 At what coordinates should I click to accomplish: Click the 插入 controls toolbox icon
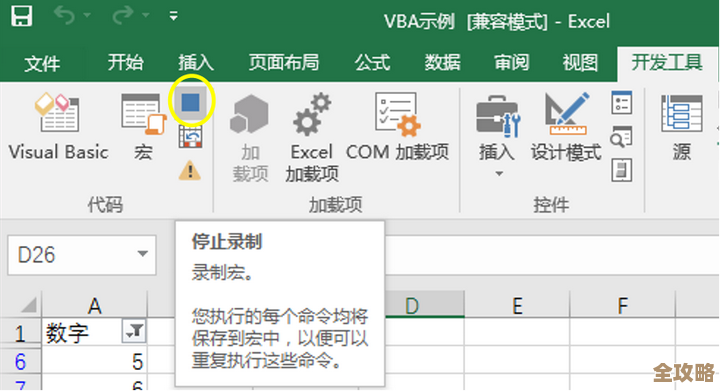click(498, 116)
